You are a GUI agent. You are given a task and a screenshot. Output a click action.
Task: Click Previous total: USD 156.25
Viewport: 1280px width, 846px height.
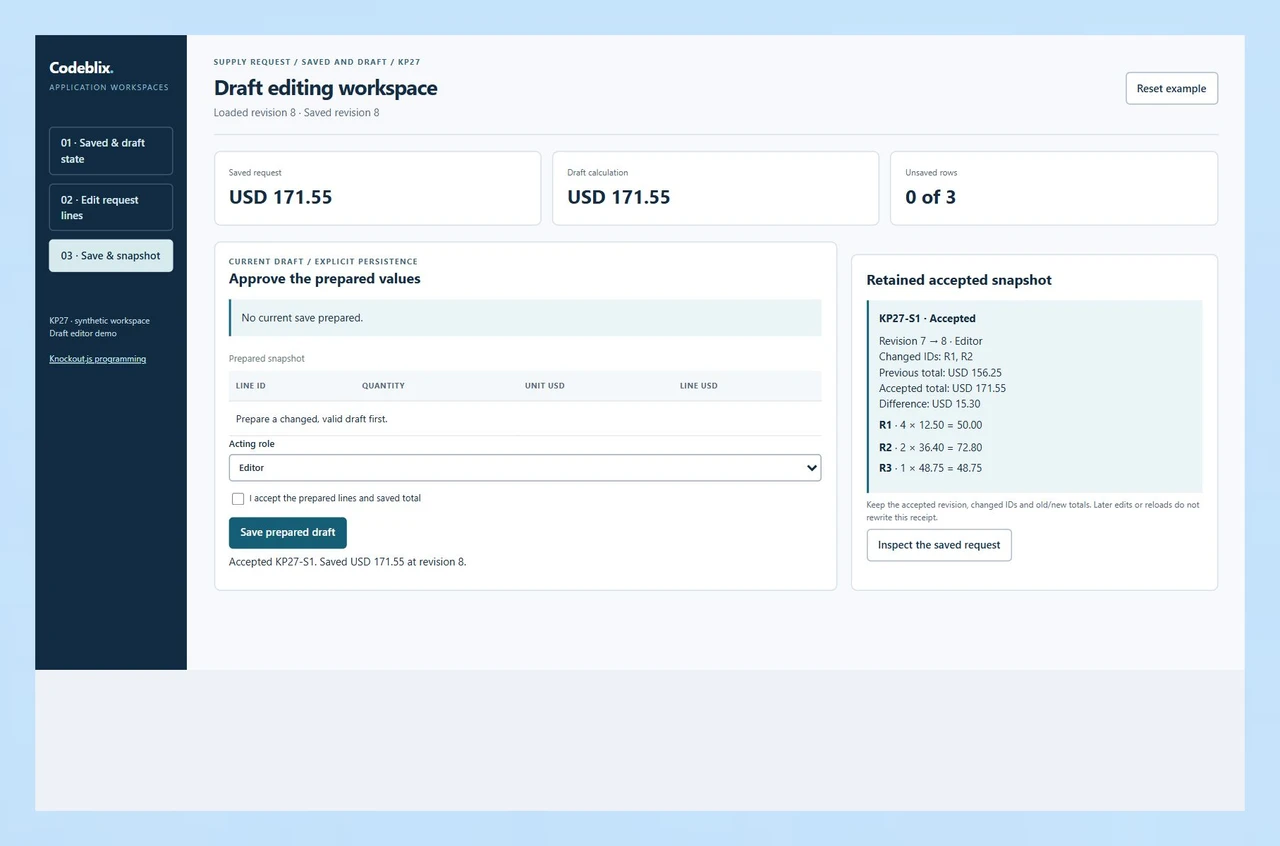coord(940,373)
